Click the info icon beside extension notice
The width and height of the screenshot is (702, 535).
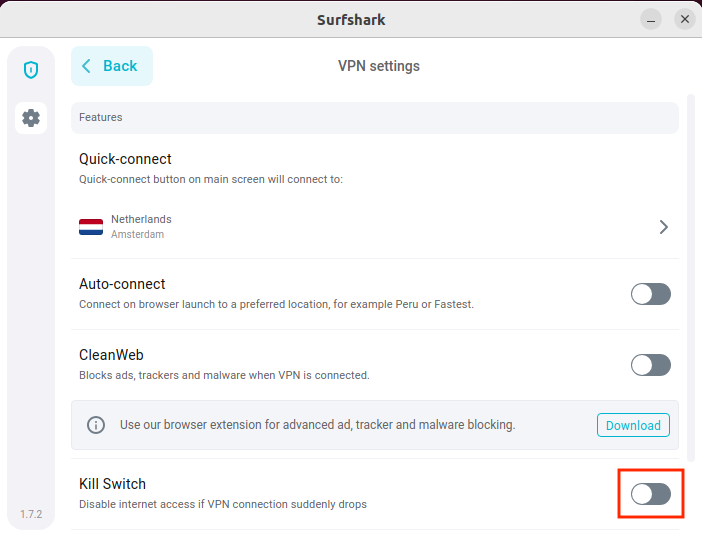point(96,425)
